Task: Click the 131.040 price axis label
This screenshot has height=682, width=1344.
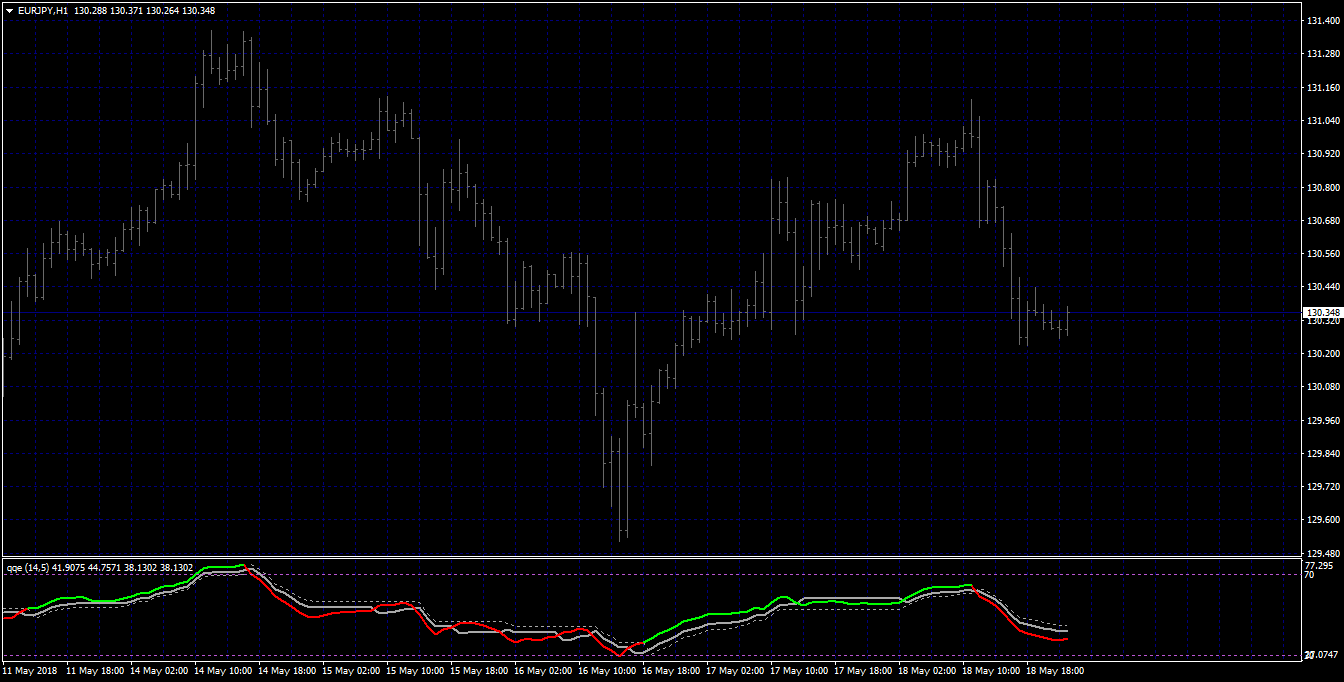Action: click(x=1322, y=121)
